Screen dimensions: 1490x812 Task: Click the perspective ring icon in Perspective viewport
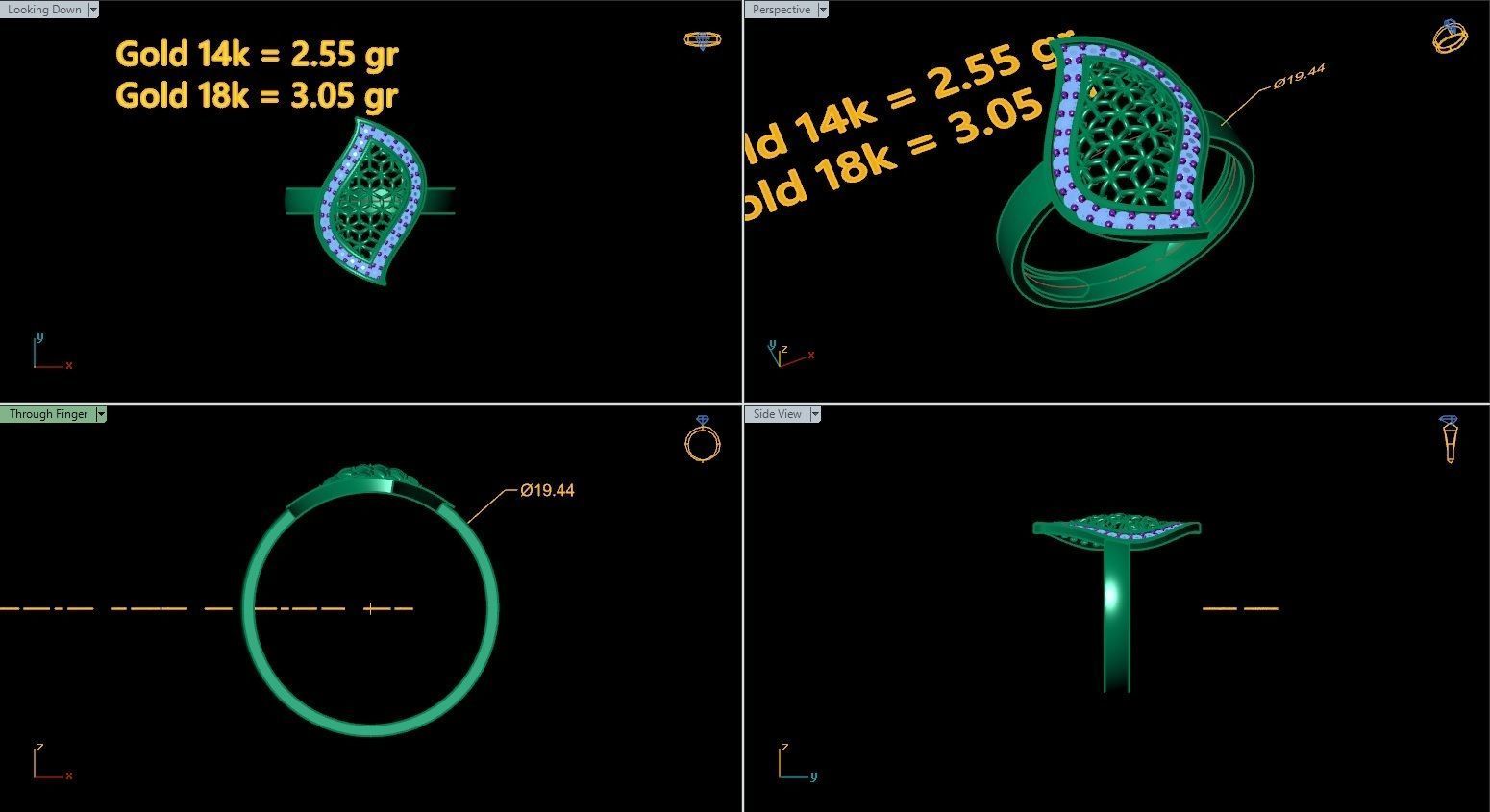[x=1450, y=36]
